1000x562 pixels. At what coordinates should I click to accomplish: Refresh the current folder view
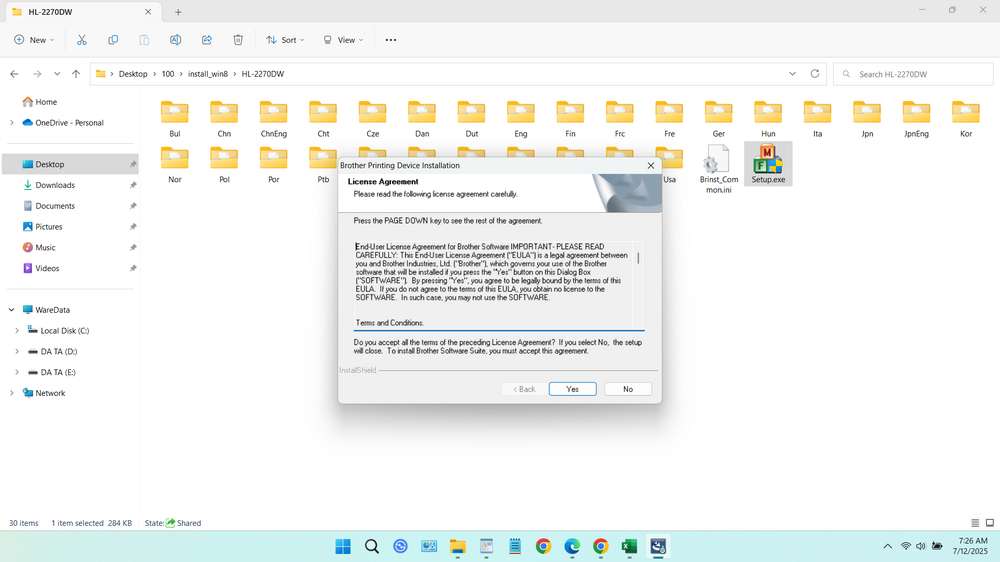pyautogui.click(x=814, y=74)
